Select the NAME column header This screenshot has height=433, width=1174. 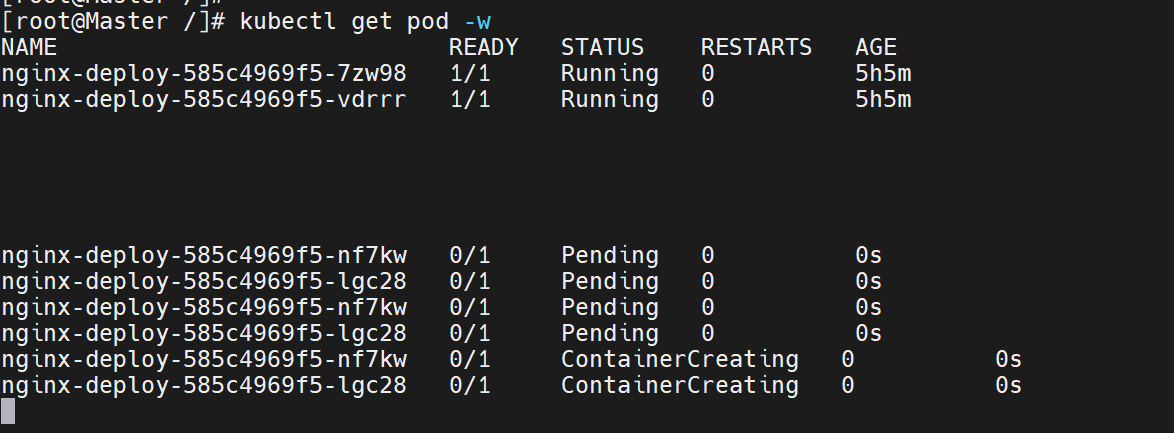[28, 47]
